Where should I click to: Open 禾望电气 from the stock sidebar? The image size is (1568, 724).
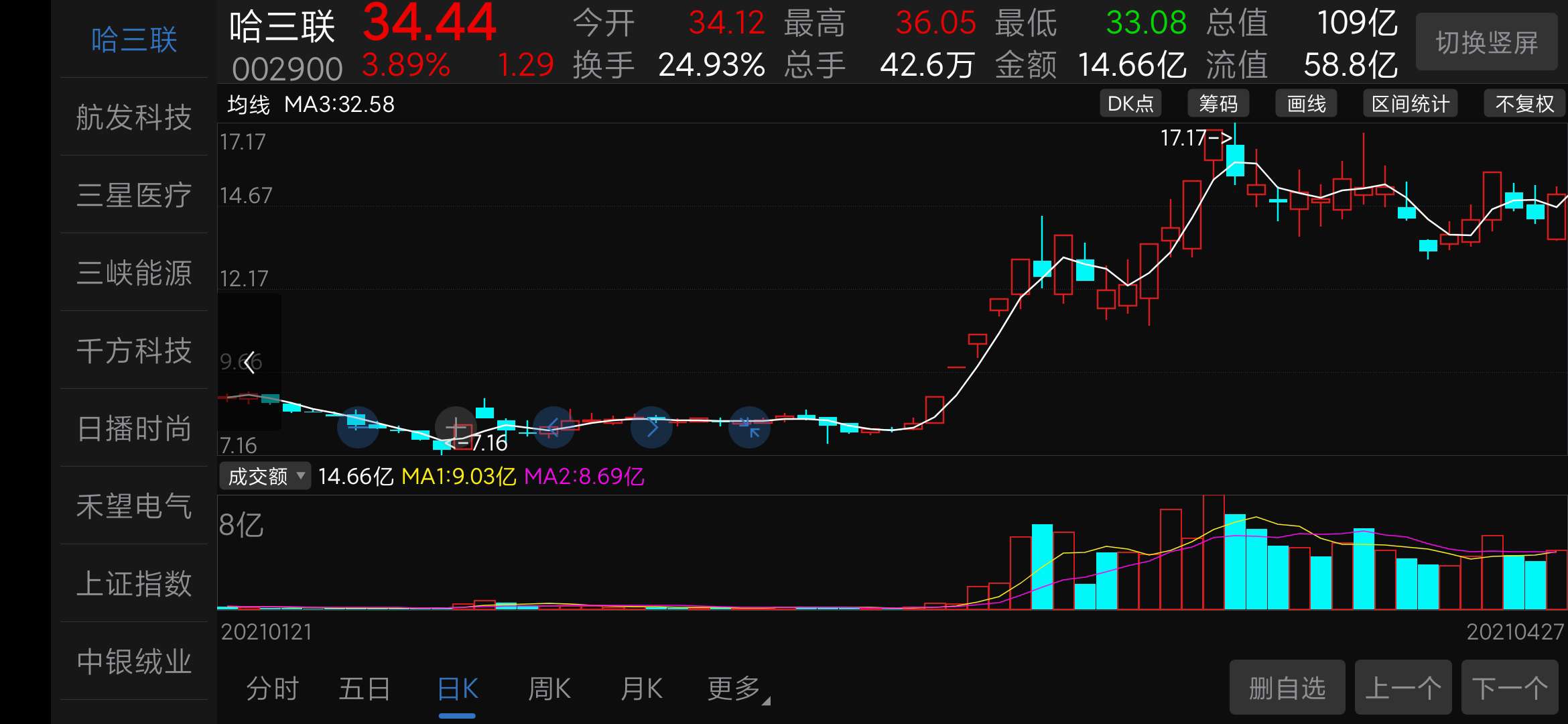[x=134, y=506]
